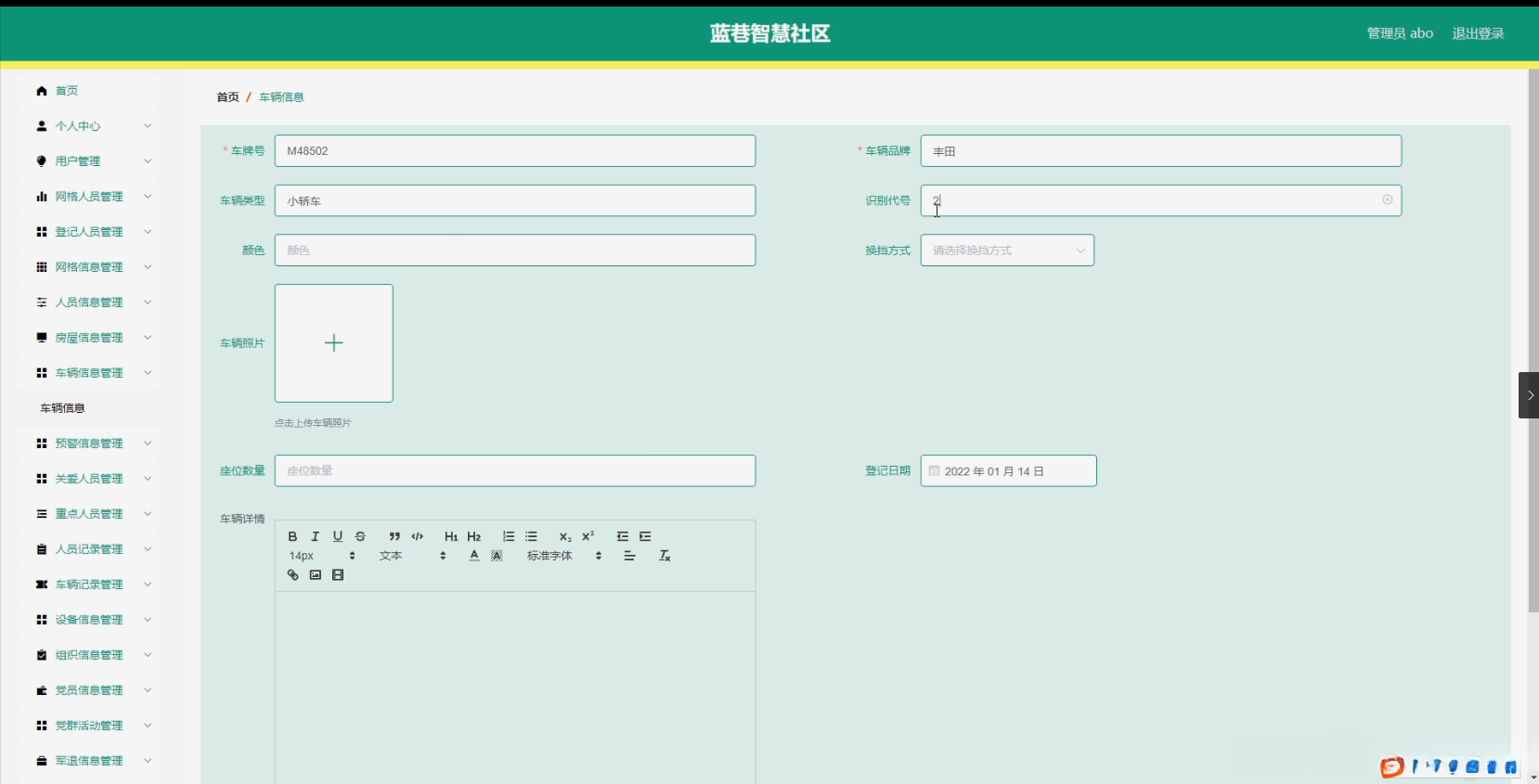The image size is (1539, 784).
Task: Expand the 登记人员管理 submenu chevron
Action: [x=148, y=232]
